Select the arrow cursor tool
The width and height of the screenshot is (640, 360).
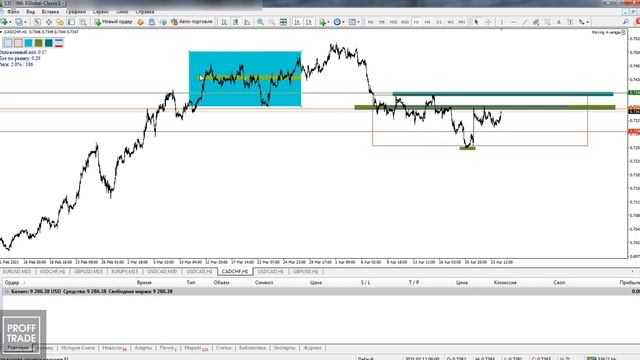pyautogui.click(x=476, y=22)
